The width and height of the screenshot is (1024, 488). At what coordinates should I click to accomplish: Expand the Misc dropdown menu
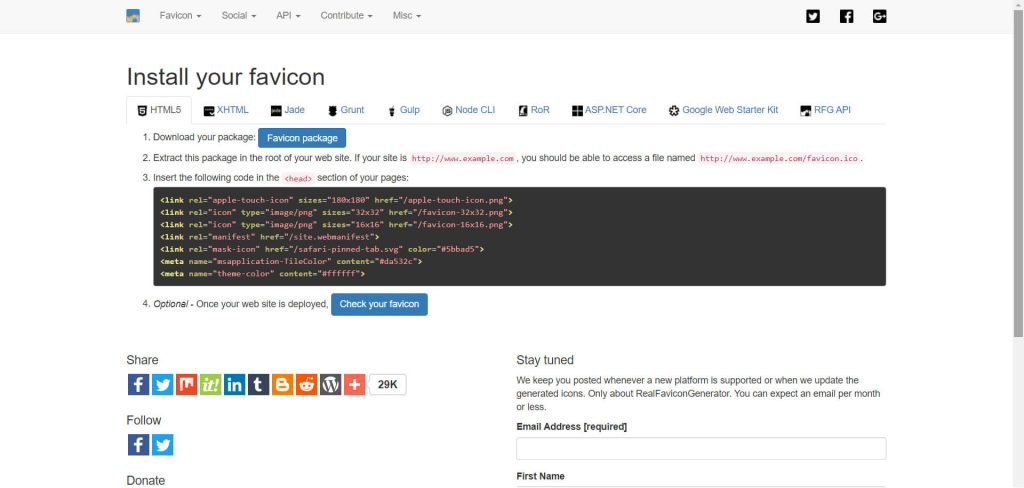coord(407,16)
